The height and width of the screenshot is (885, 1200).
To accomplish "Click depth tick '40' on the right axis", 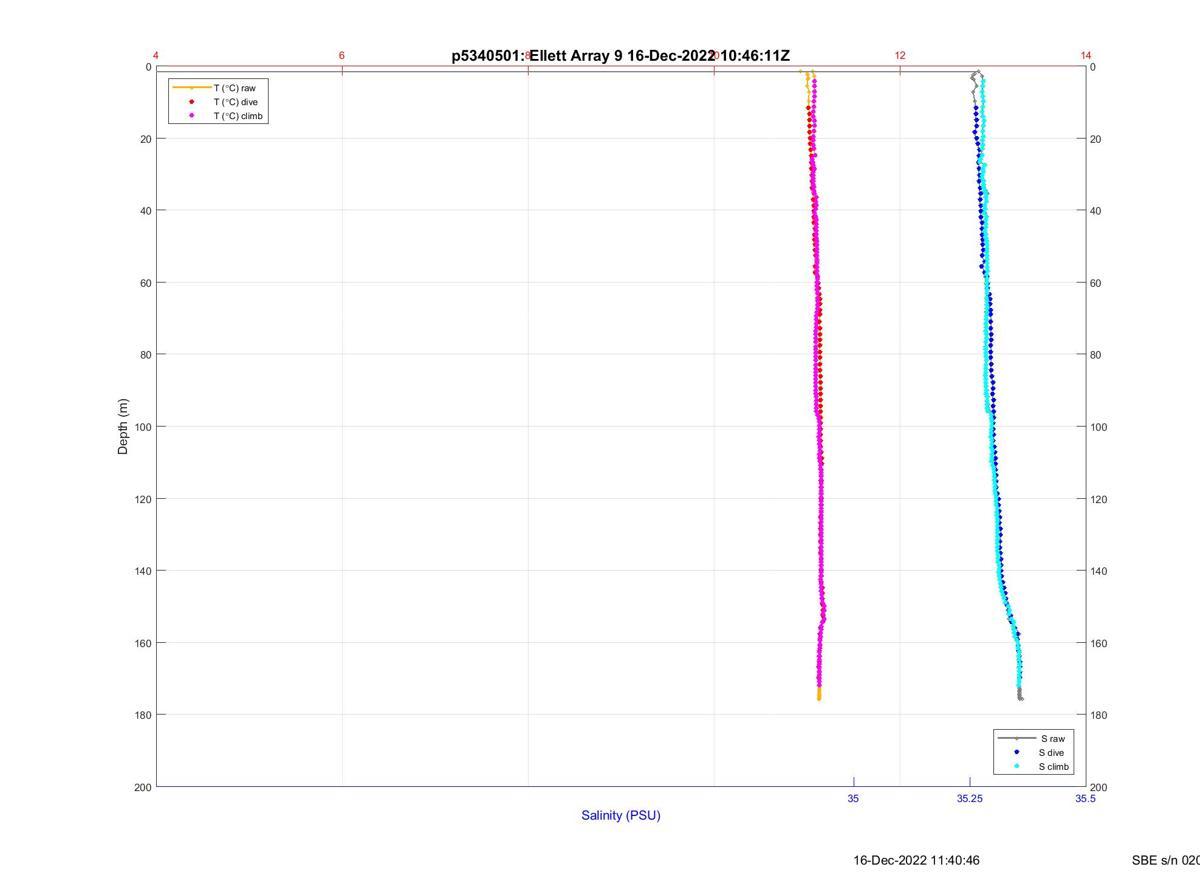I will tap(1097, 211).
